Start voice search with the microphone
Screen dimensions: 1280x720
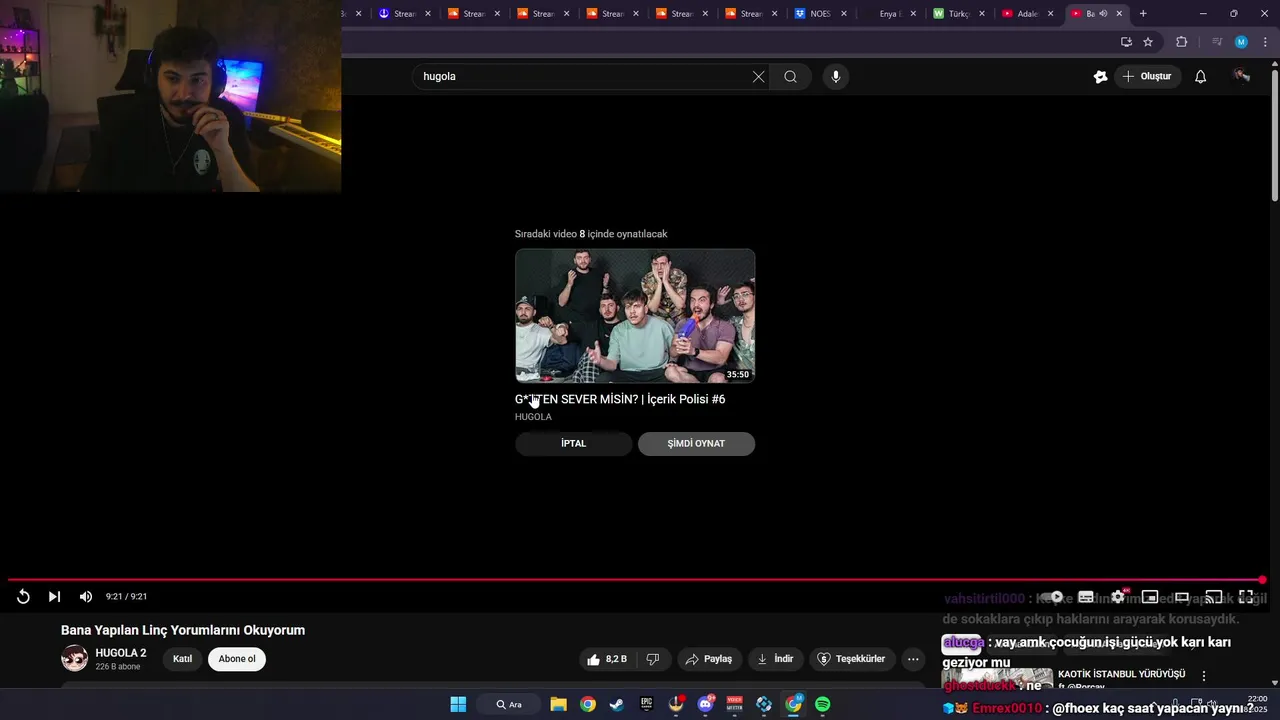[836, 77]
